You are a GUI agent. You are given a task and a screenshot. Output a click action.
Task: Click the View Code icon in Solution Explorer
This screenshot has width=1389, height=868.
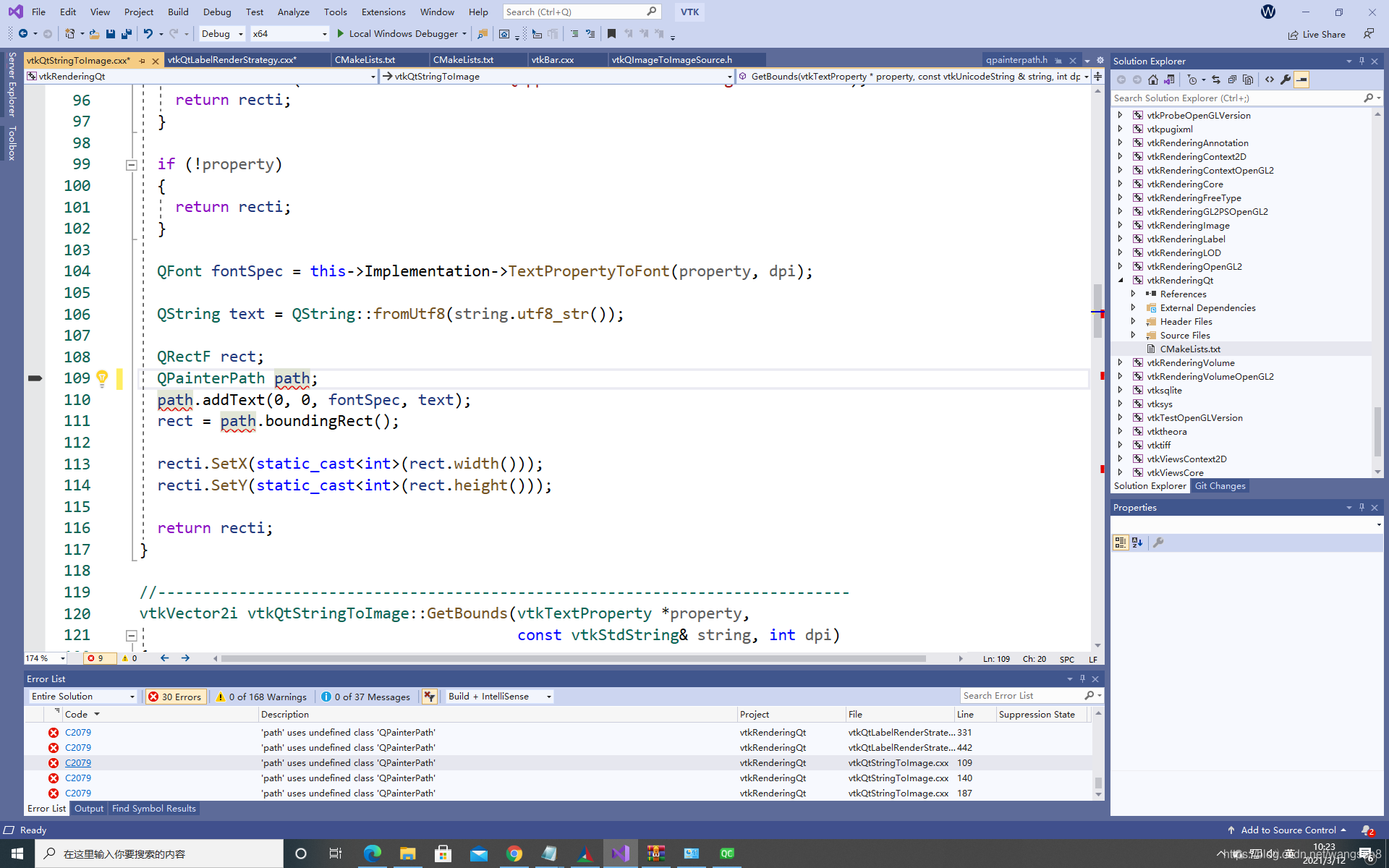(x=1270, y=80)
